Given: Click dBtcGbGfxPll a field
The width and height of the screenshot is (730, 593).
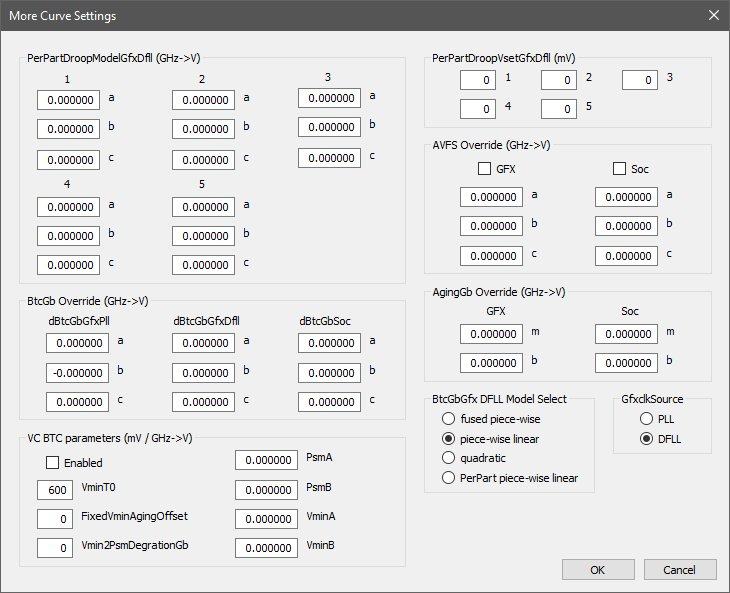Looking at the screenshot, I should 77,343.
